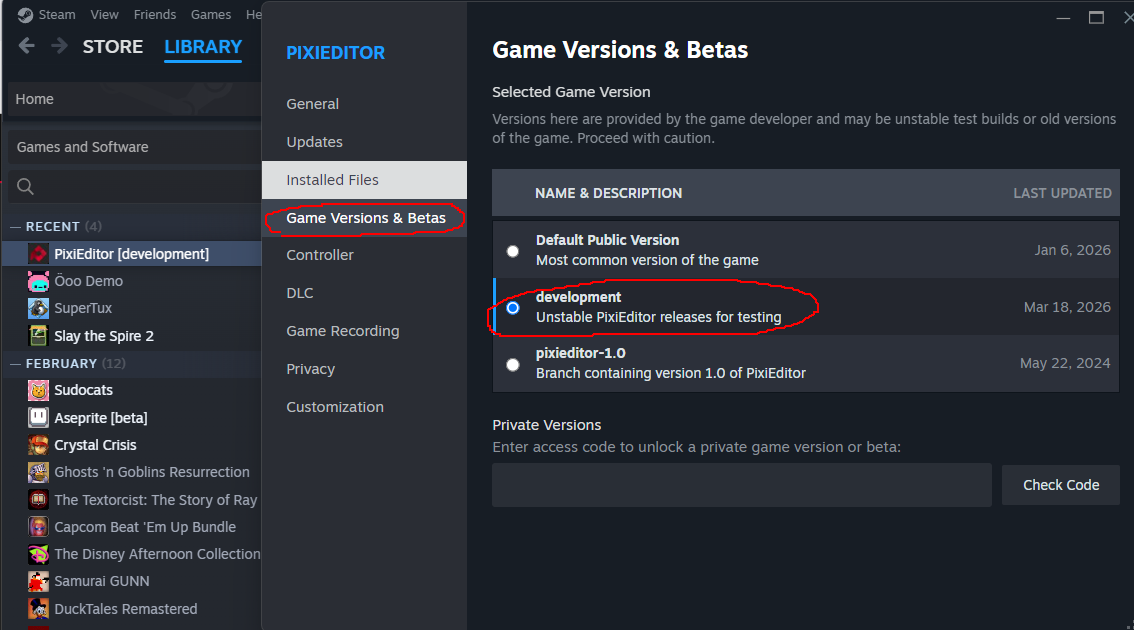
Task: Click the private version access code field
Action: [x=742, y=485]
